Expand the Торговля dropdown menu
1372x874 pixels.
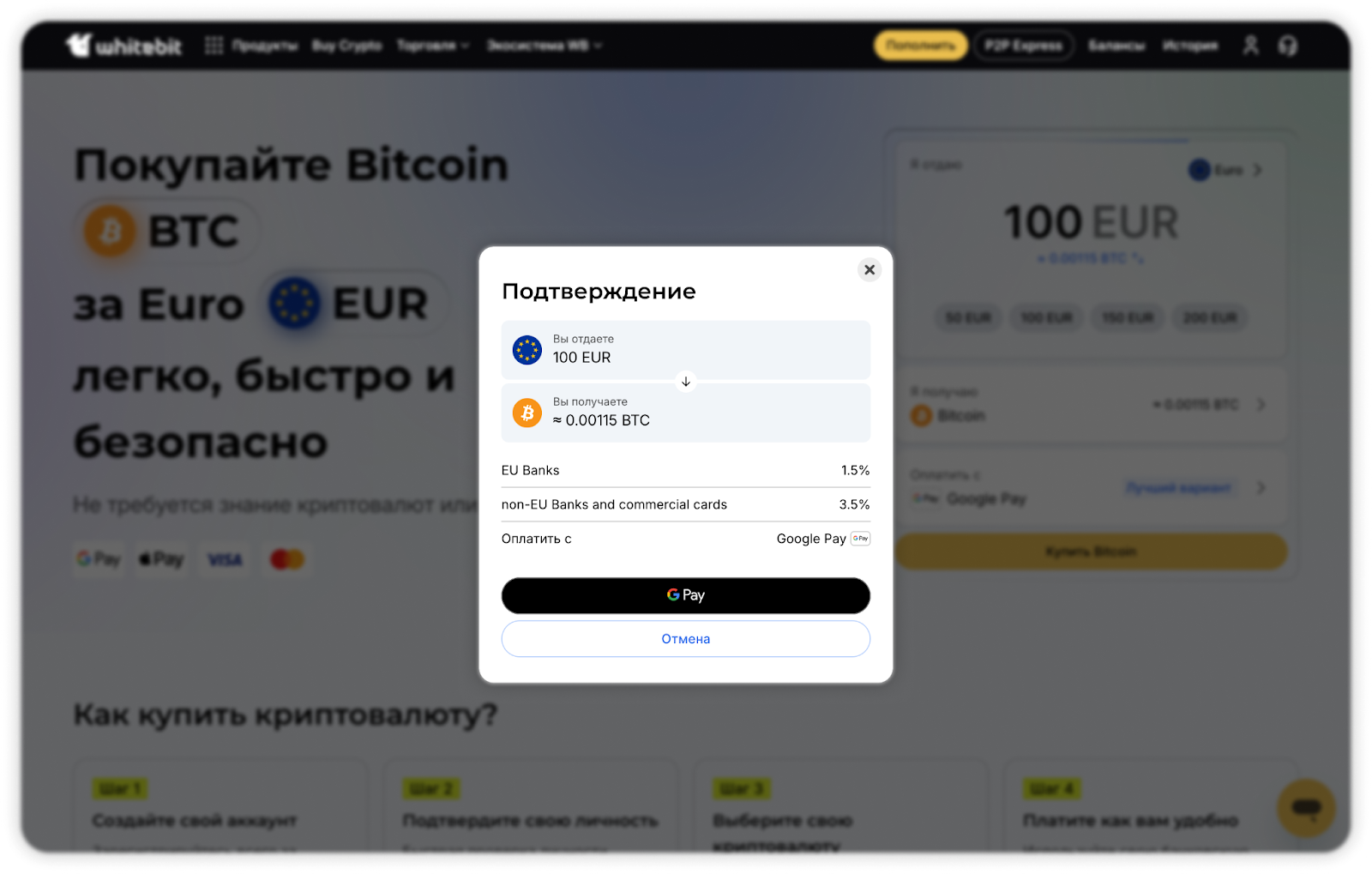pos(433,45)
